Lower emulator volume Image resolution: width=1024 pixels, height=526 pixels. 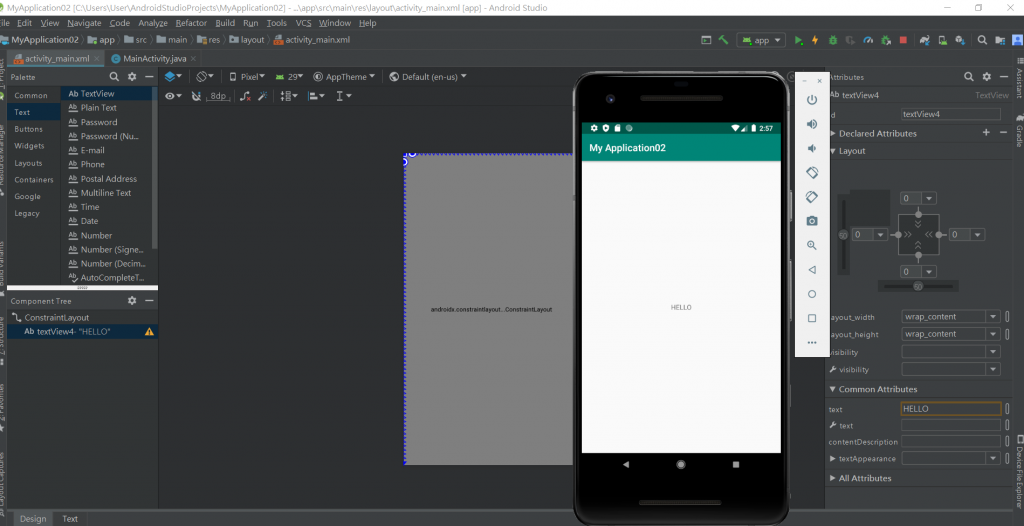tap(812, 148)
